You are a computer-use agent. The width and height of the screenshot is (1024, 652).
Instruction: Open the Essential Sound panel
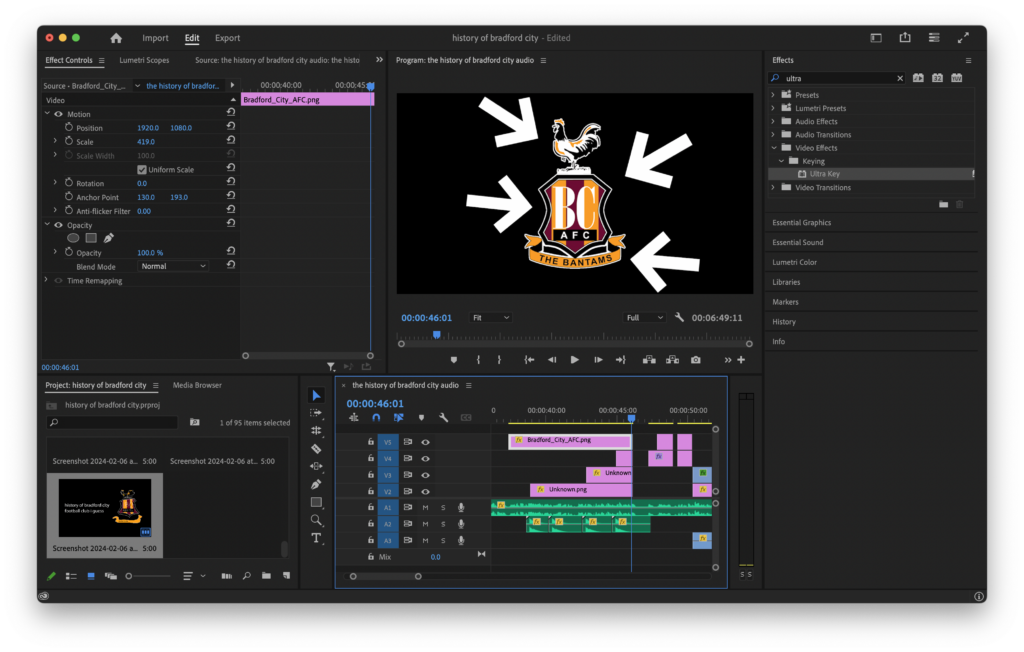pos(798,242)
